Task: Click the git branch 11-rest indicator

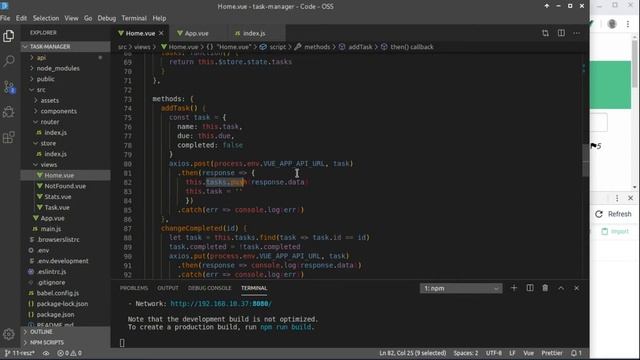Action: [x=20, y=353]
